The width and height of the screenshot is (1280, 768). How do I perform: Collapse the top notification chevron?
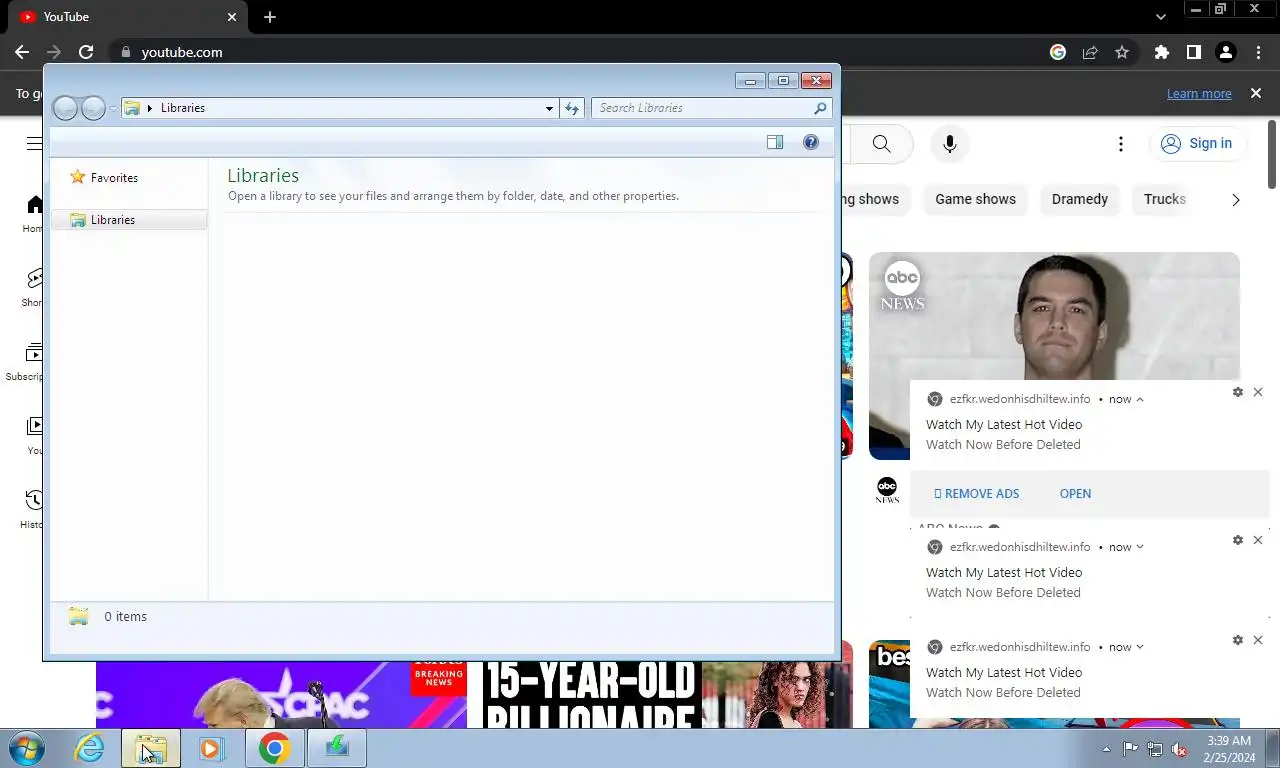[x=1139, y=399]
